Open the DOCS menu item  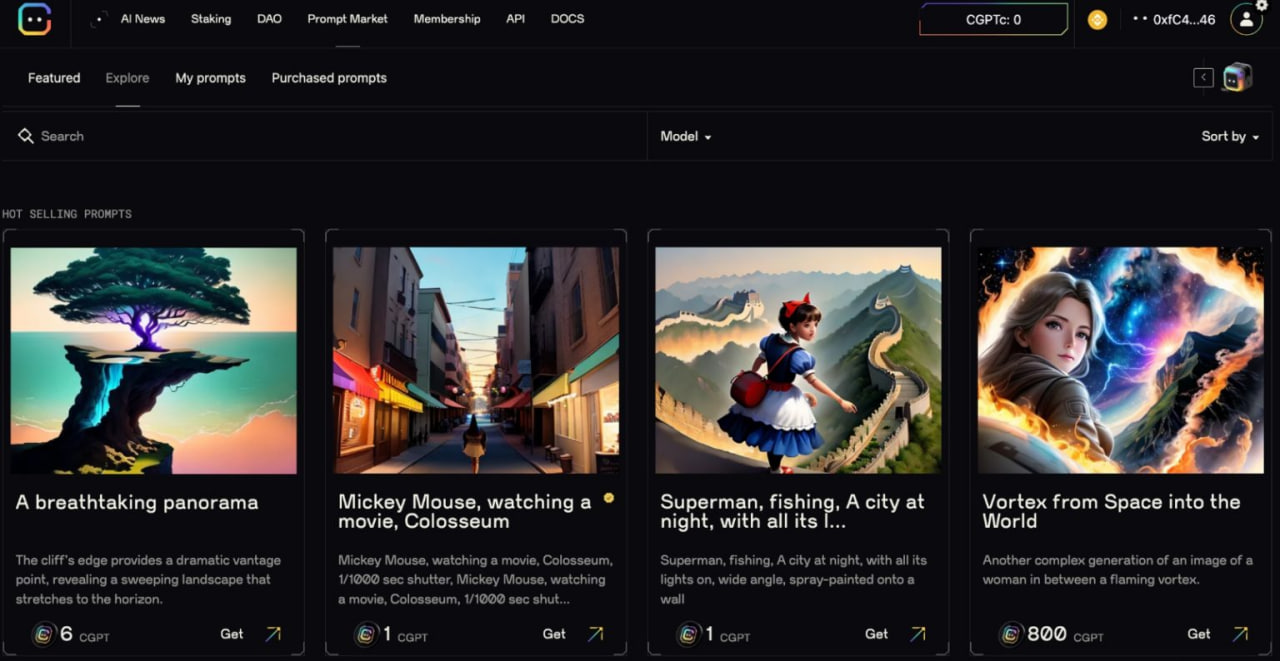(567, 19)
